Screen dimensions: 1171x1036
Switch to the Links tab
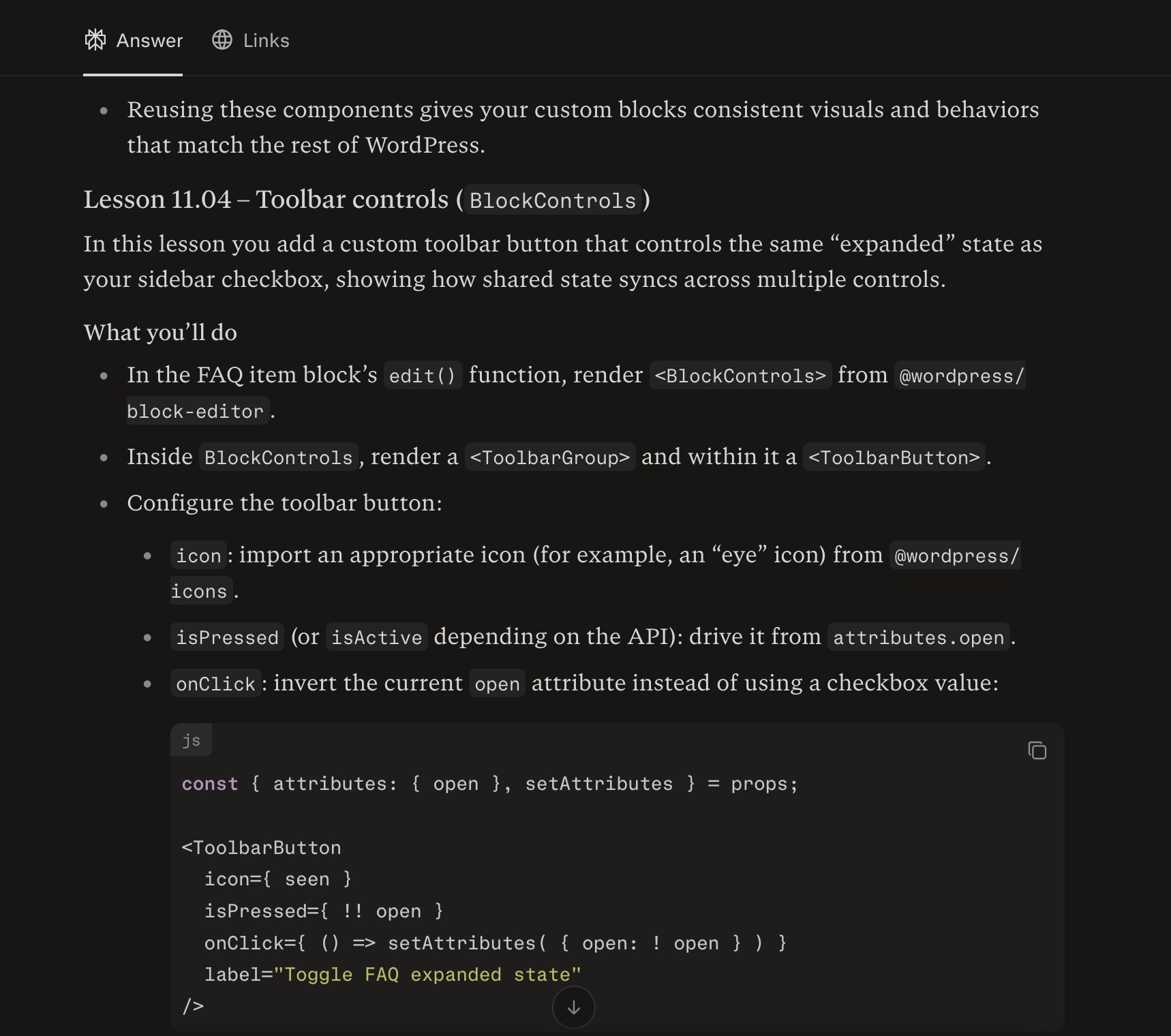266,41
